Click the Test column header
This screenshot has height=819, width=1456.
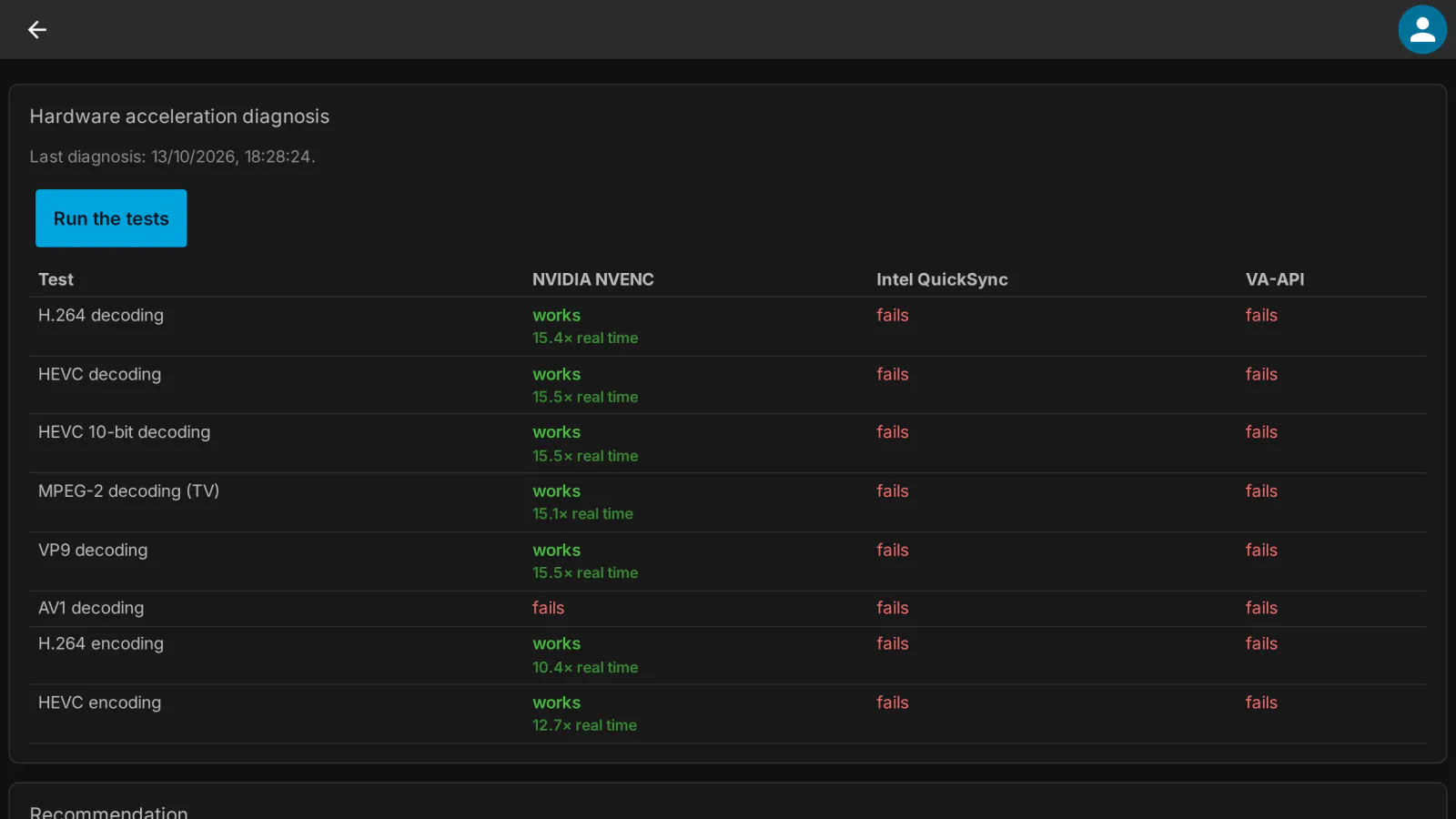coord(56,279)
